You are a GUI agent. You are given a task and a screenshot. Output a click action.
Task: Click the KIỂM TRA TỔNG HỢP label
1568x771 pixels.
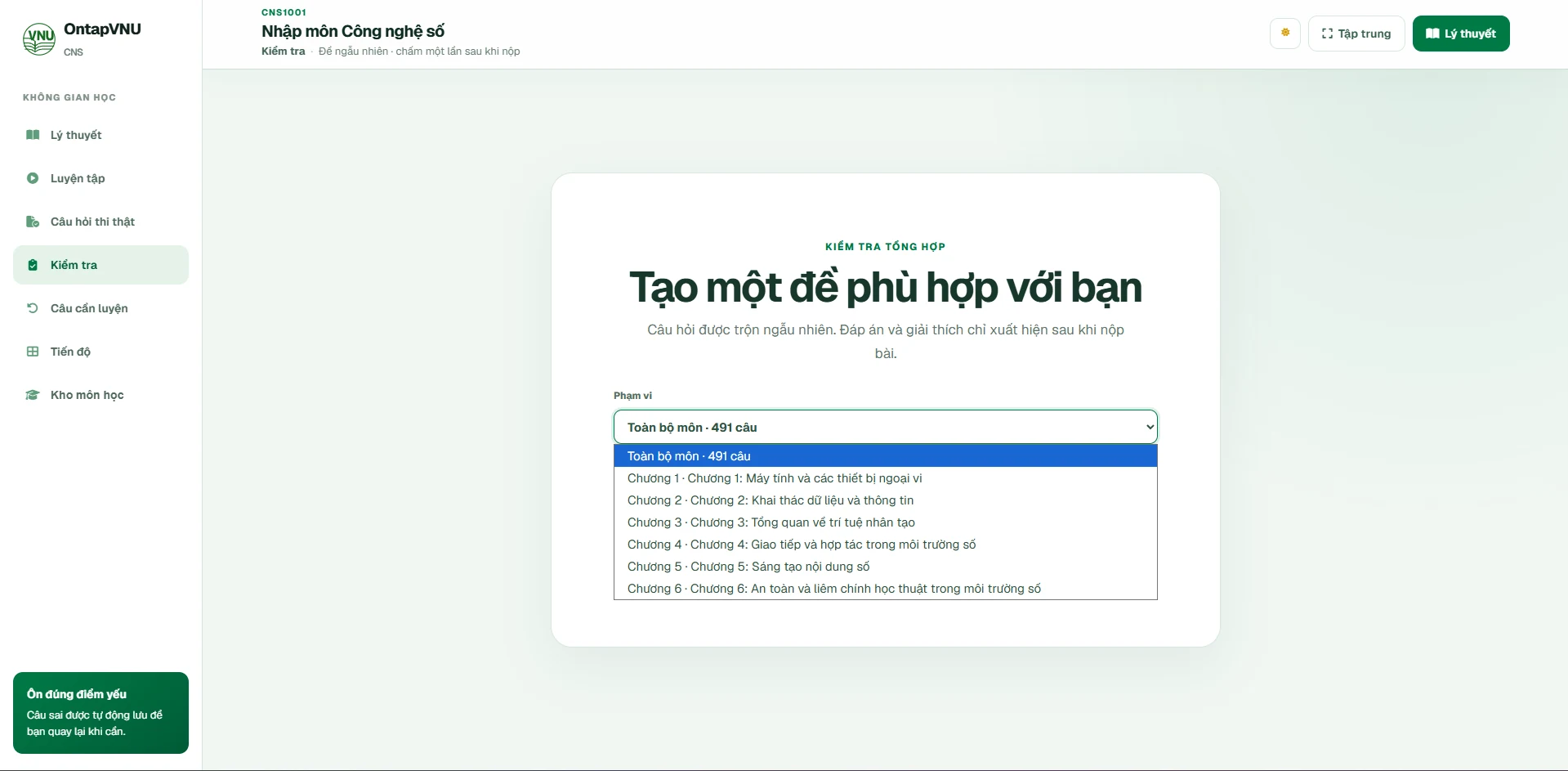pyautogui.click(x=886, y=246)
